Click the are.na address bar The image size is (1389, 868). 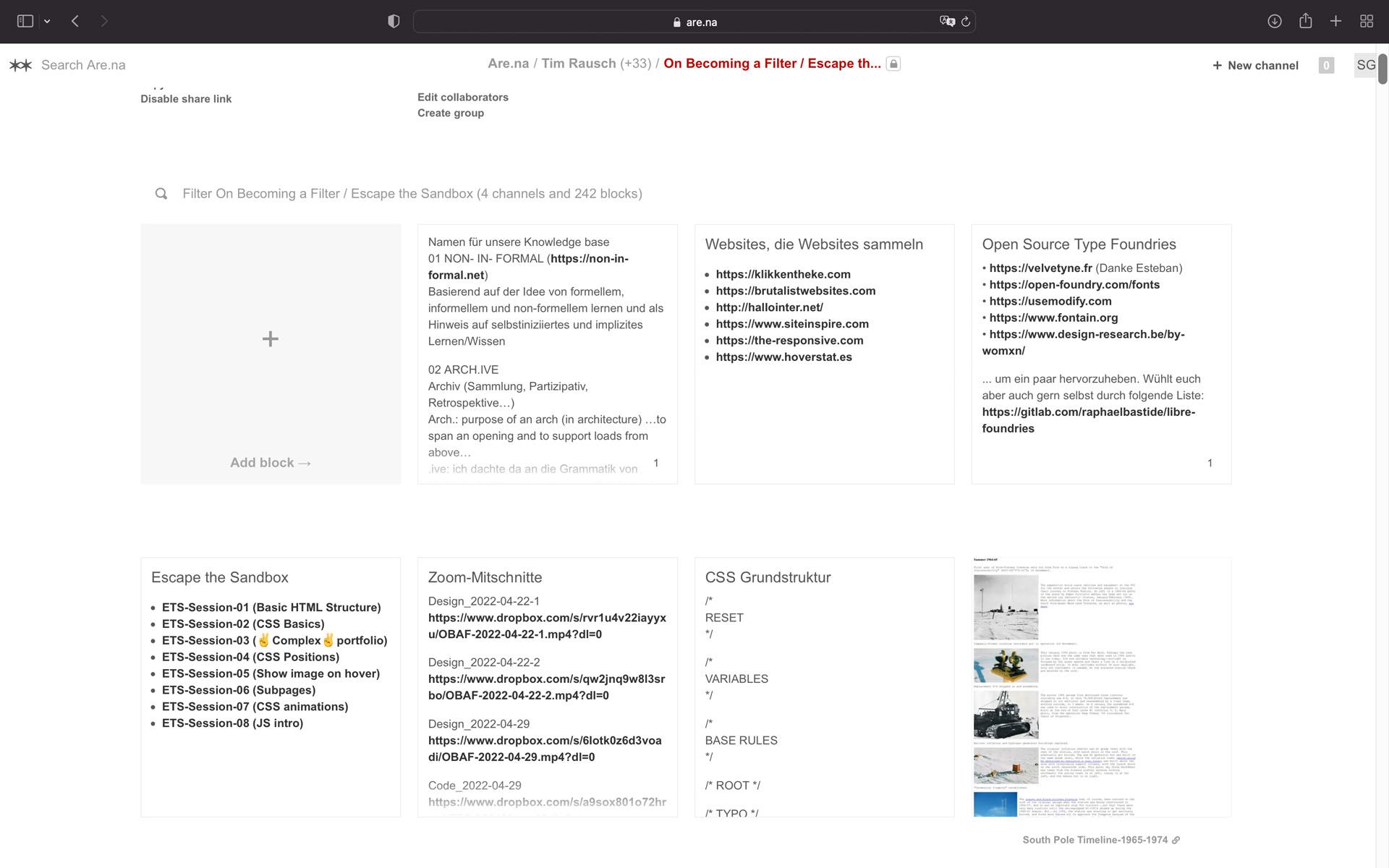pos(694,22)
